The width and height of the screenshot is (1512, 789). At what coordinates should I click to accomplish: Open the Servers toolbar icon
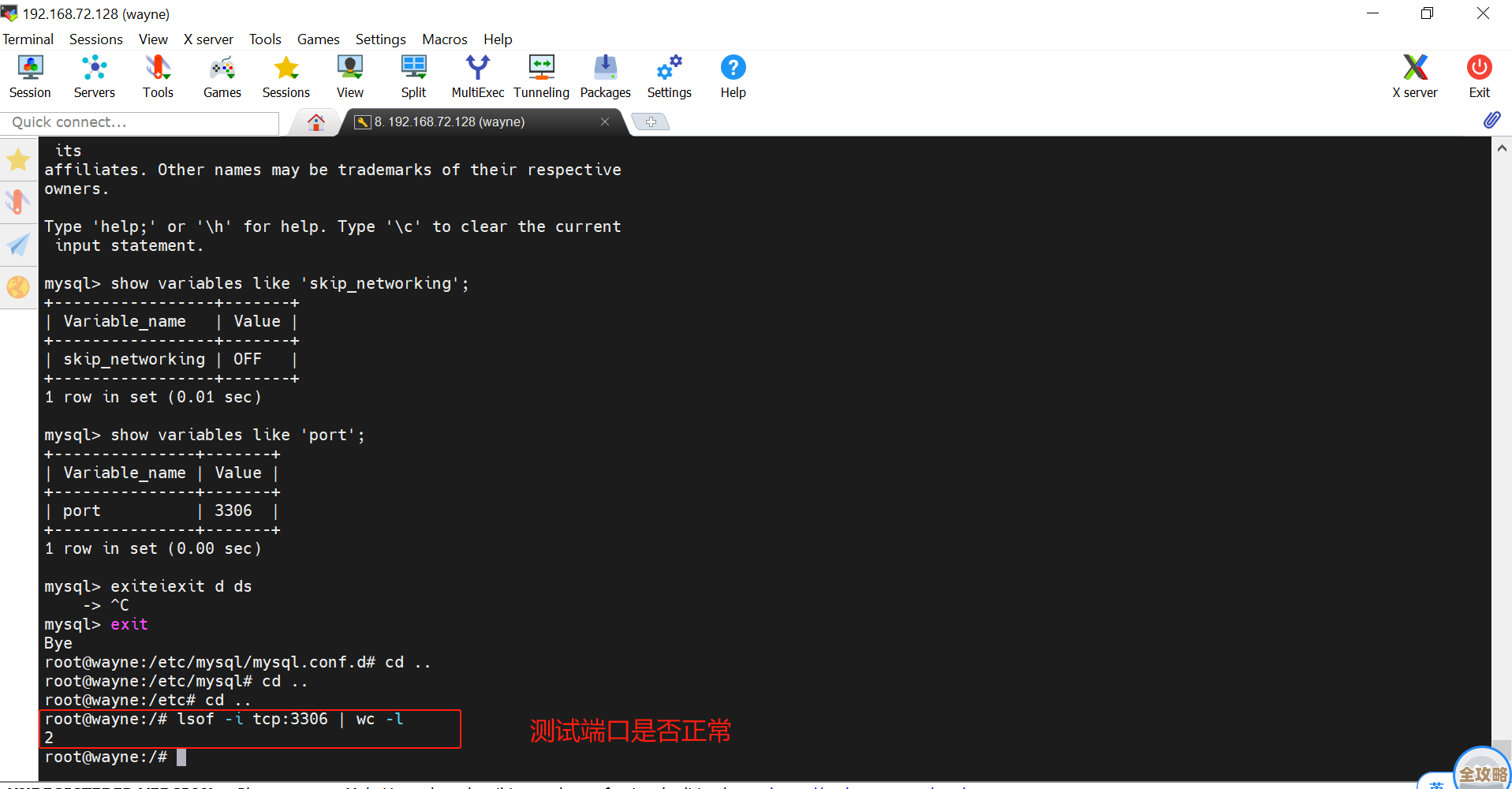pos(94,76)
